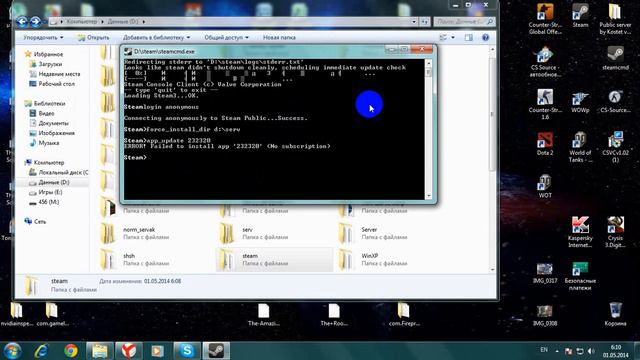Select Документы library in sidebar
640x360 pixels.
[49, 123]
